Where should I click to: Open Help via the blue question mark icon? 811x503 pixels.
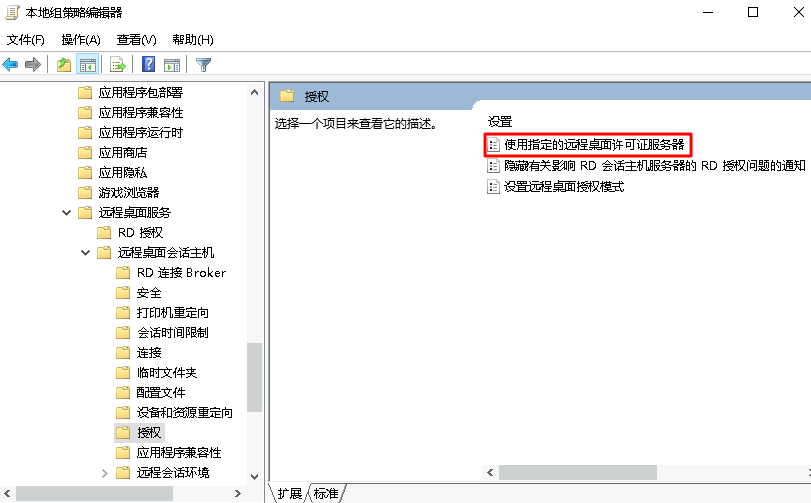coord(148,64)
